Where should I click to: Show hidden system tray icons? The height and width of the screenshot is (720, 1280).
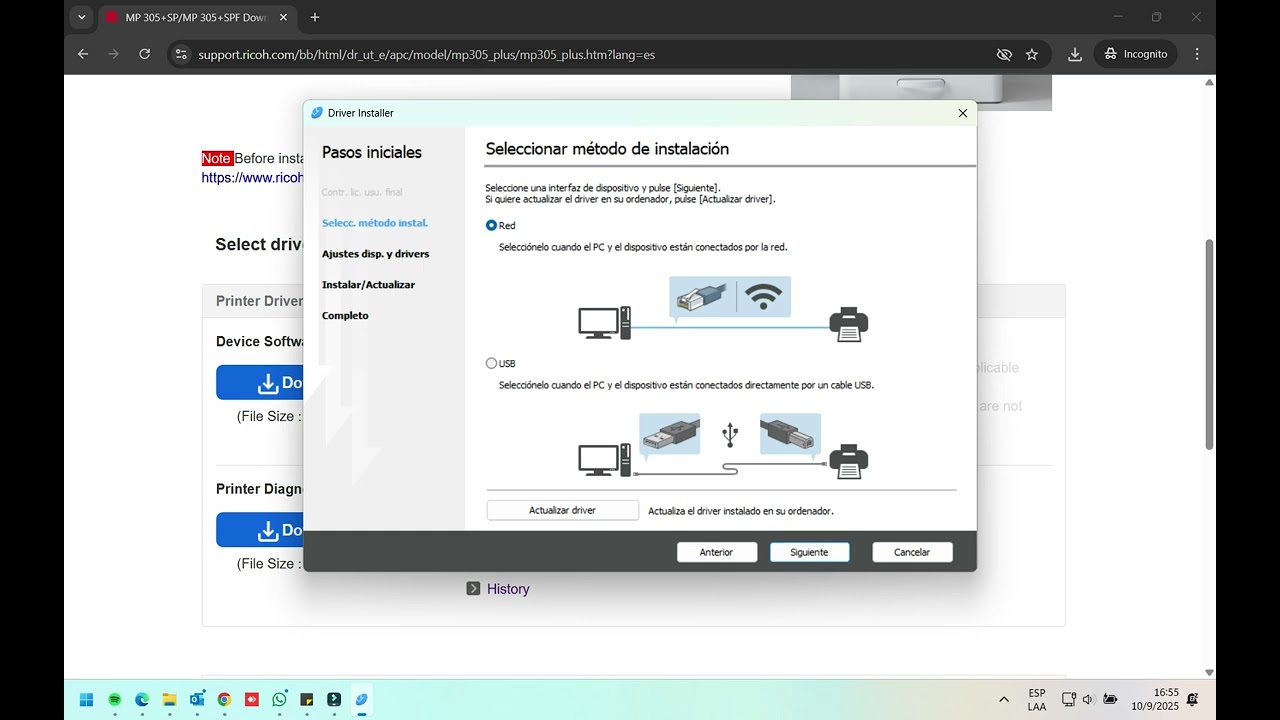point(1004,699)
